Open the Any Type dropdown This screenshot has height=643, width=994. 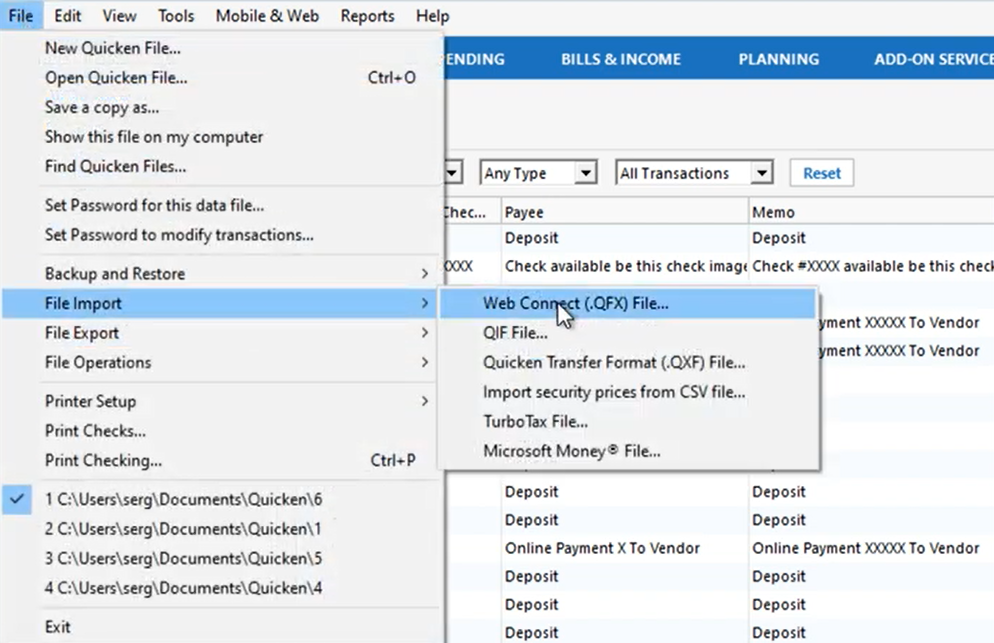[x=538, y=172]
